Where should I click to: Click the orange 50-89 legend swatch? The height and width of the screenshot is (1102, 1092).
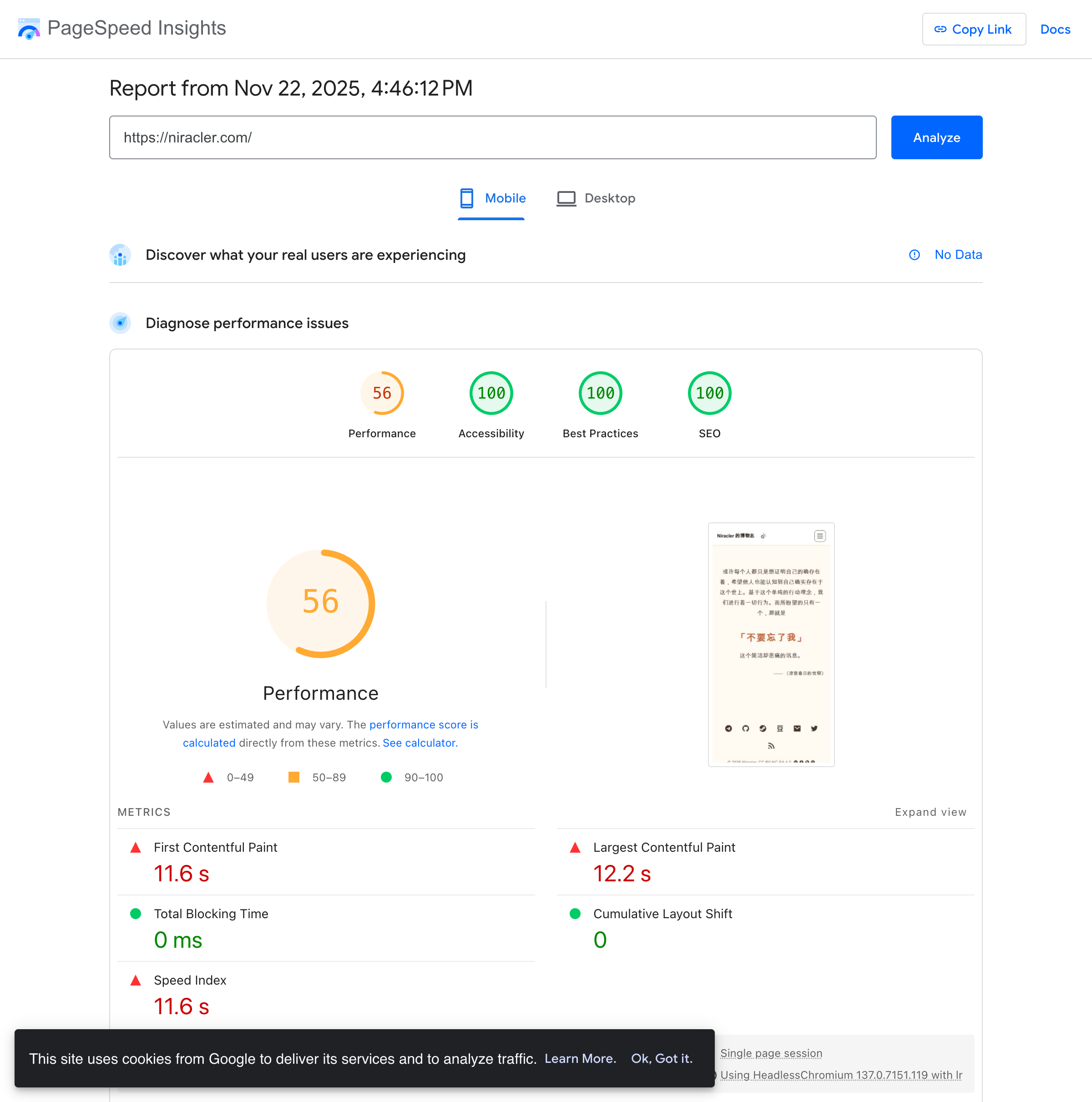[294, 777]
